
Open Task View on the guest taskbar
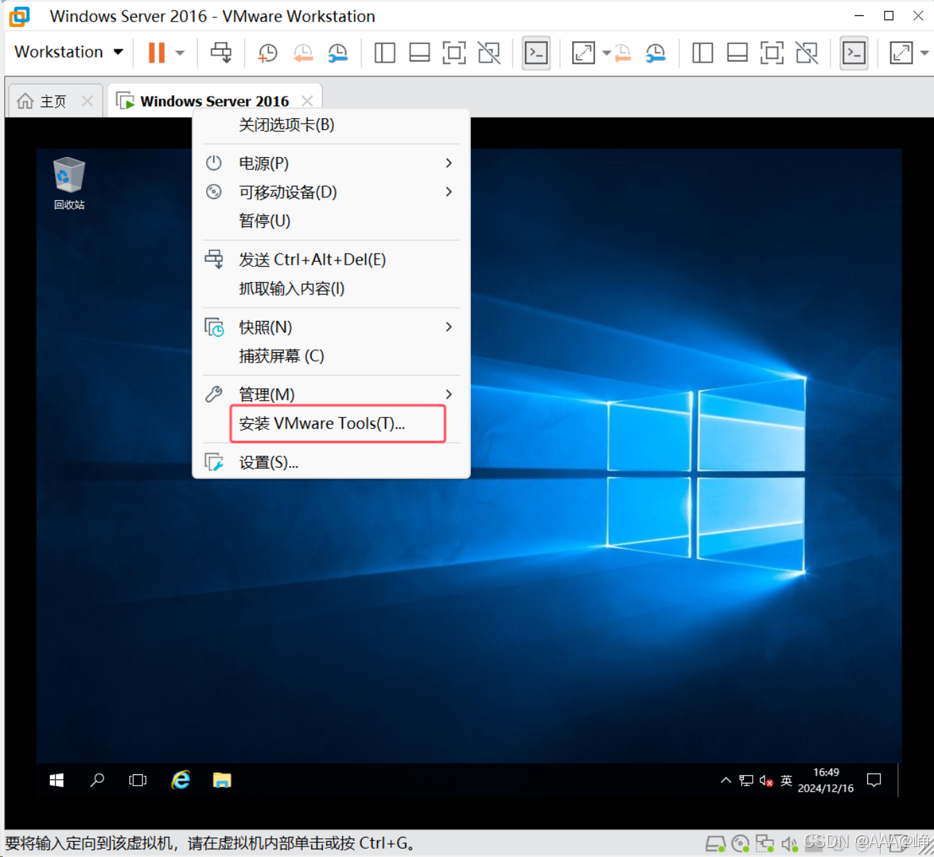click(138, 780)
